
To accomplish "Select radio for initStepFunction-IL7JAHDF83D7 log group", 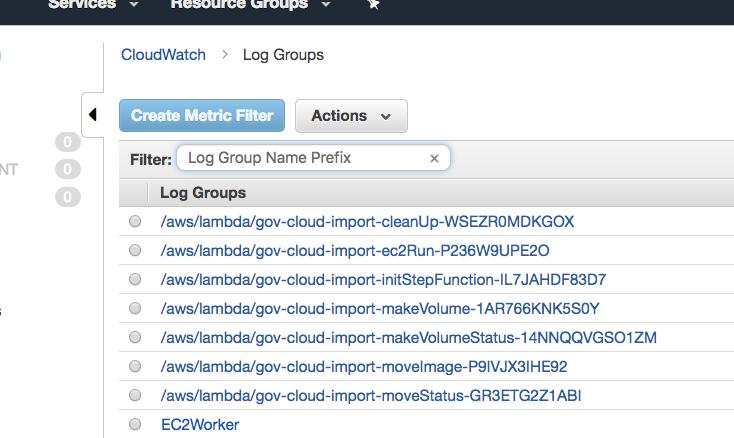I will click(135, 279).
